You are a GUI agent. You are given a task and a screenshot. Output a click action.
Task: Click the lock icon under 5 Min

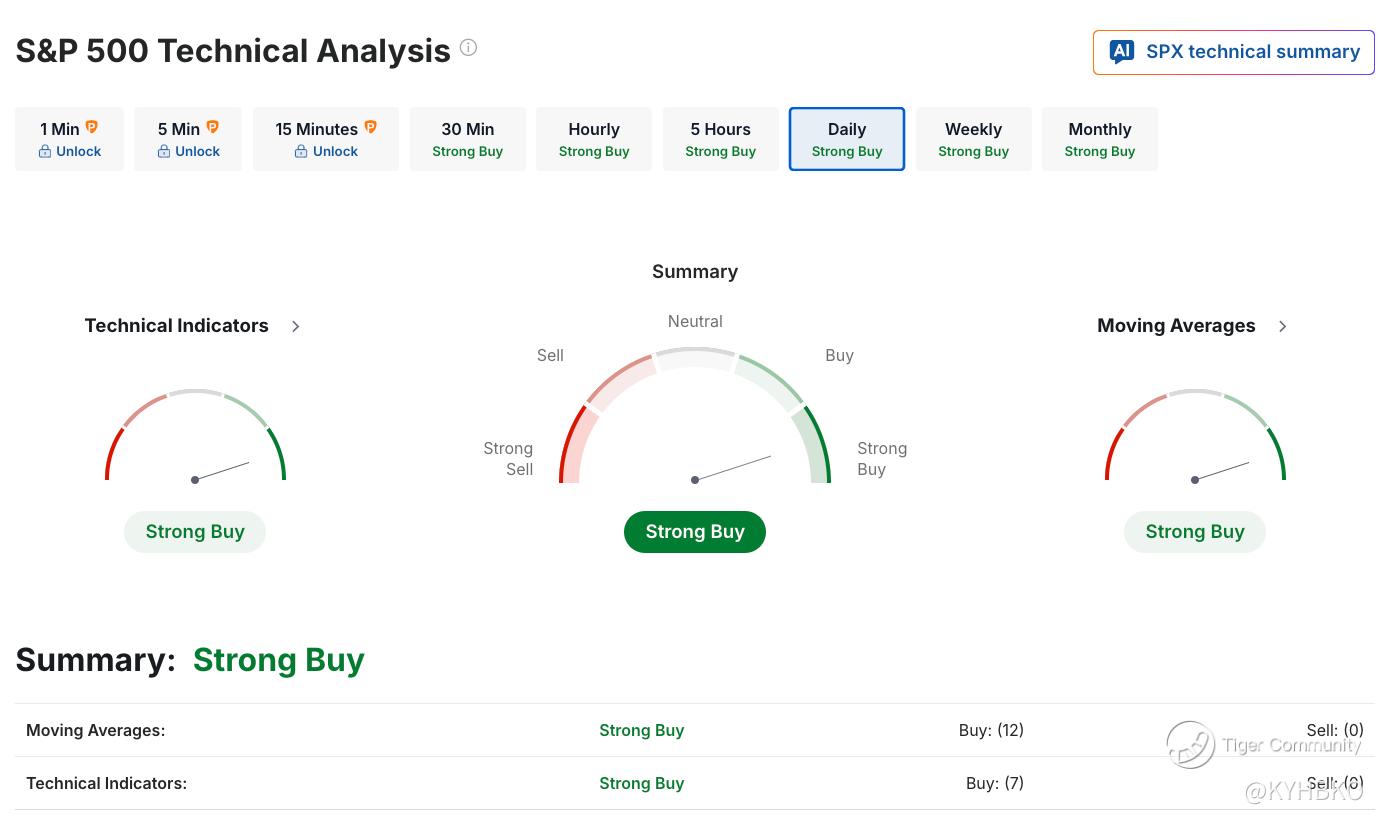click(x=164, y=152)
